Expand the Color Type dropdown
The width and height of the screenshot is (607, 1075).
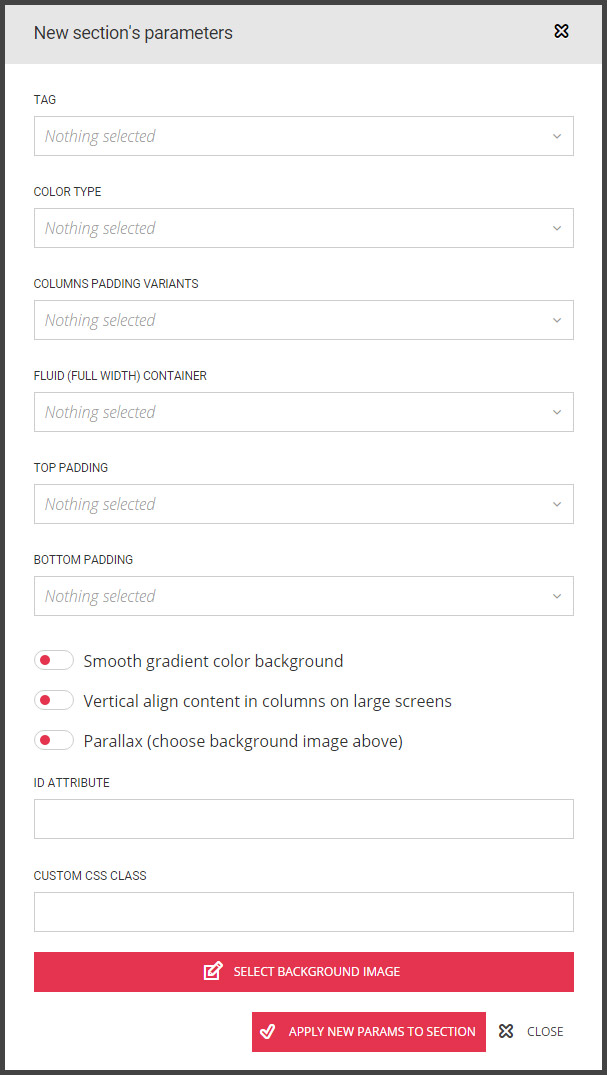point(303,228)
